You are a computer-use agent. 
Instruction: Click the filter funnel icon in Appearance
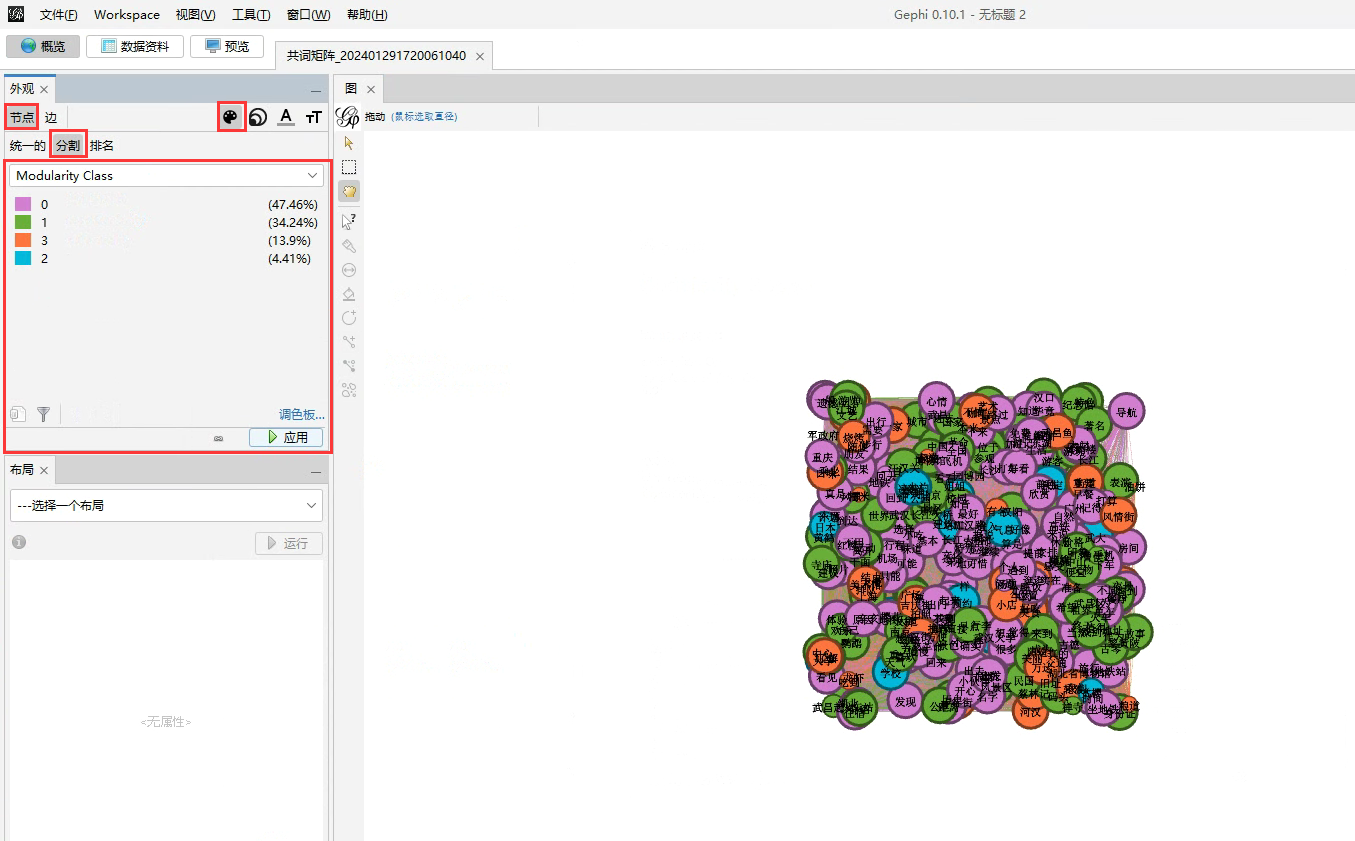click(43, 414)
